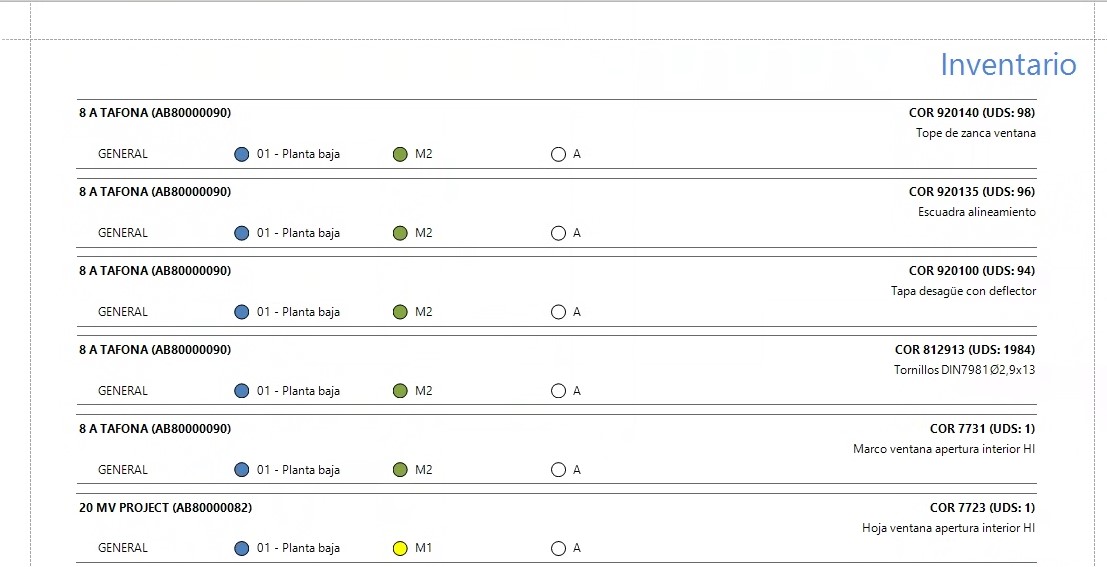Click green M2 circle in Marco ventana row

coord(400,470)
